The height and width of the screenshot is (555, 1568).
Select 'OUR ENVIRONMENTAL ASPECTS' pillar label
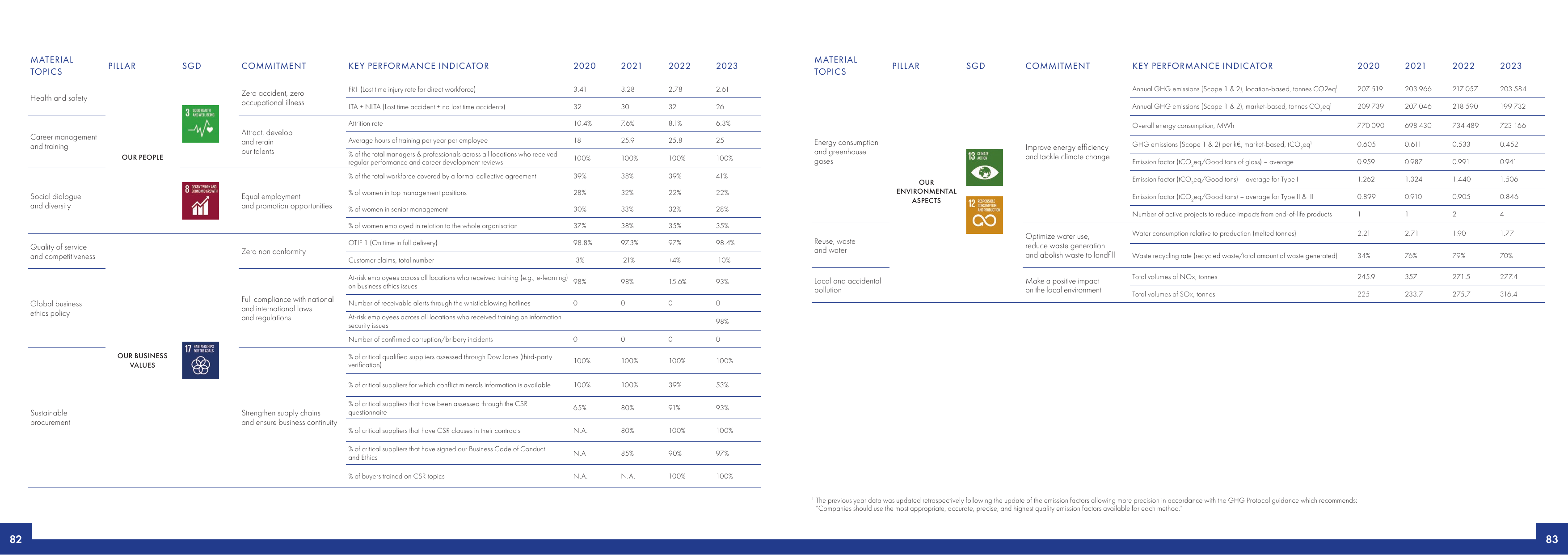pyautogui.click(x=927, y=191)
